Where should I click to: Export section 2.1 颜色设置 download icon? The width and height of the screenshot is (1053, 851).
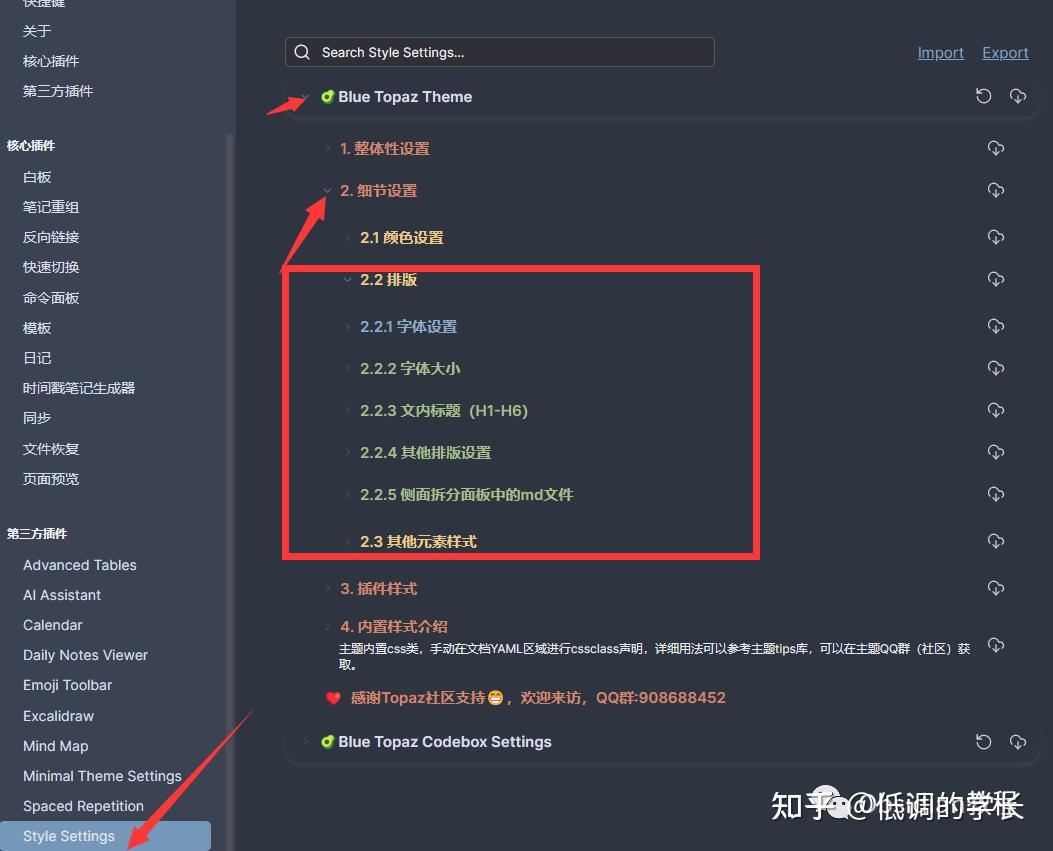point(996,237)
